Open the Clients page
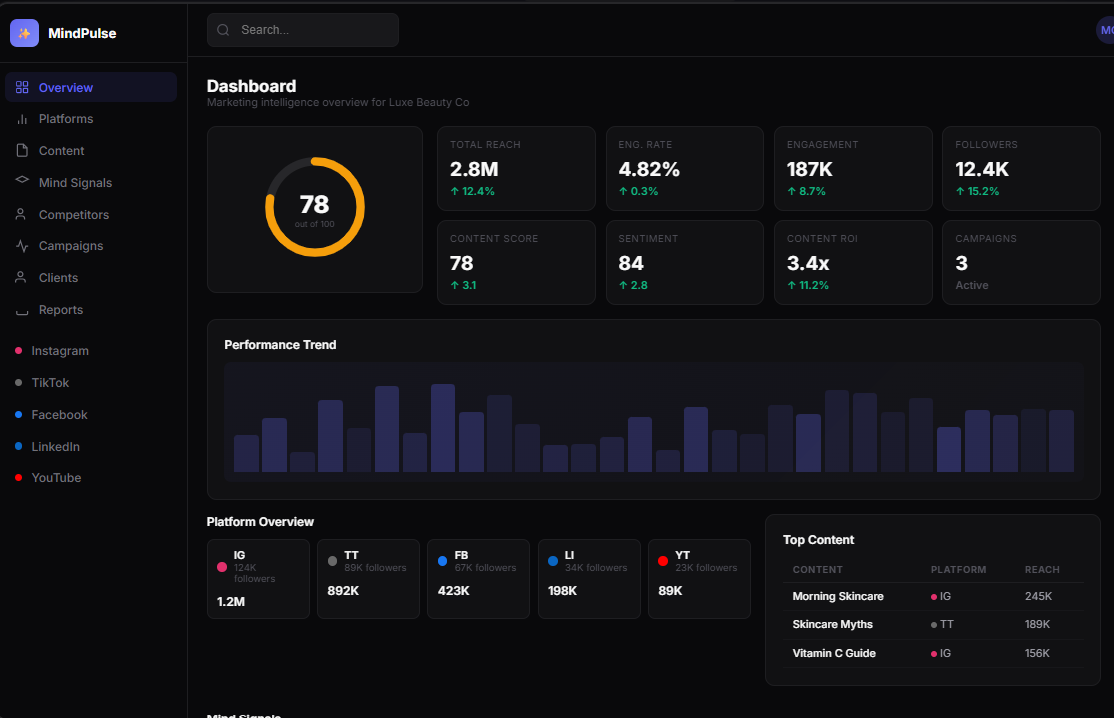The width and height of the screenshot is (1114, 718). 91,278
